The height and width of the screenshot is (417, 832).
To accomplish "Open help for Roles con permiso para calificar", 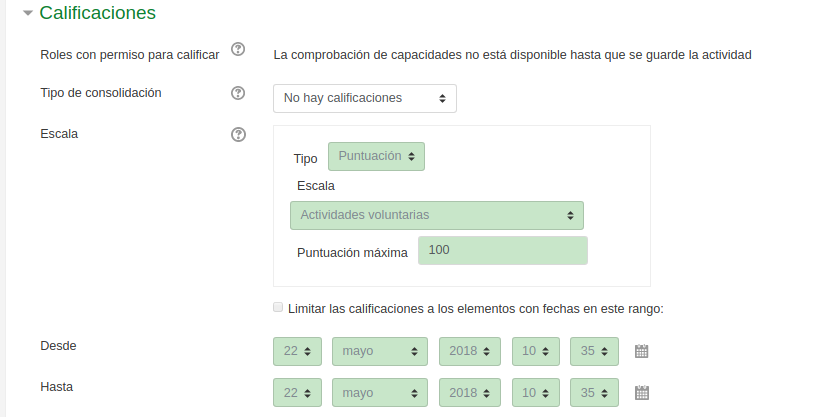I will click(238, 49).
